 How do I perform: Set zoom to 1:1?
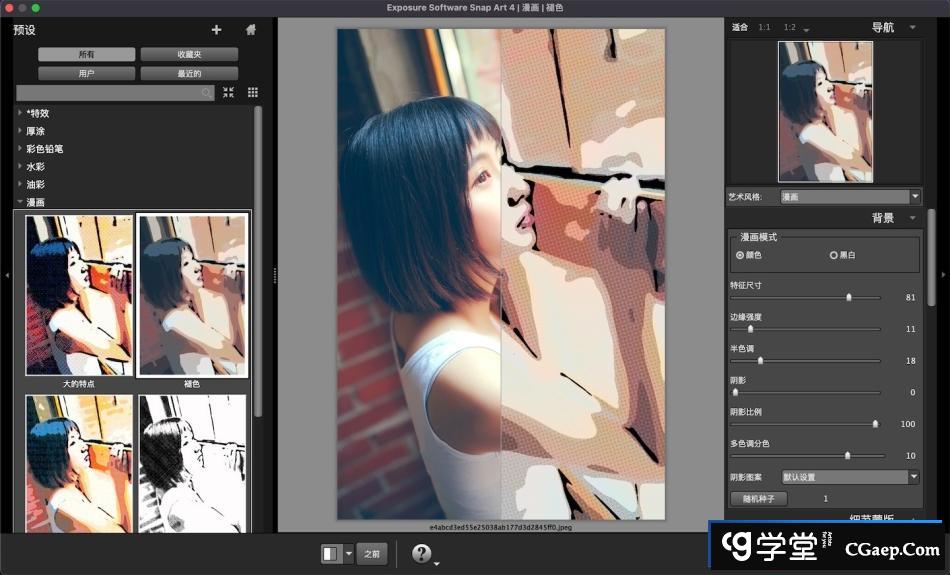coord(764,27)
